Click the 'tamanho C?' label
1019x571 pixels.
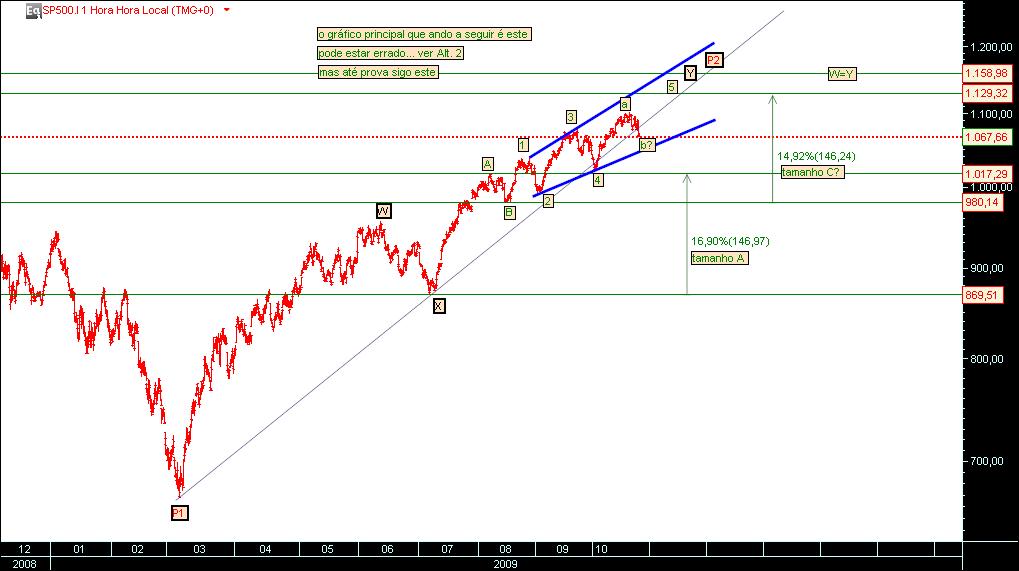812,172
